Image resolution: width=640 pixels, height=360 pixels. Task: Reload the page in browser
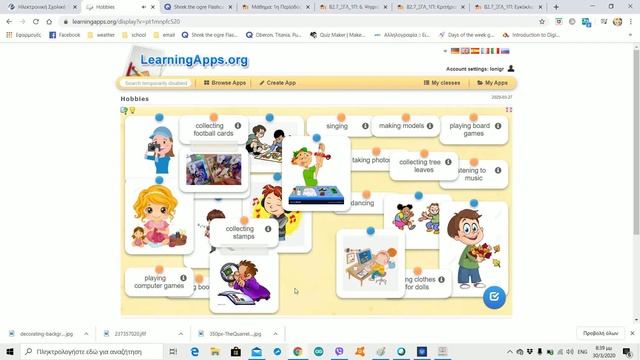pyautogui.click(x=36, y=22)
